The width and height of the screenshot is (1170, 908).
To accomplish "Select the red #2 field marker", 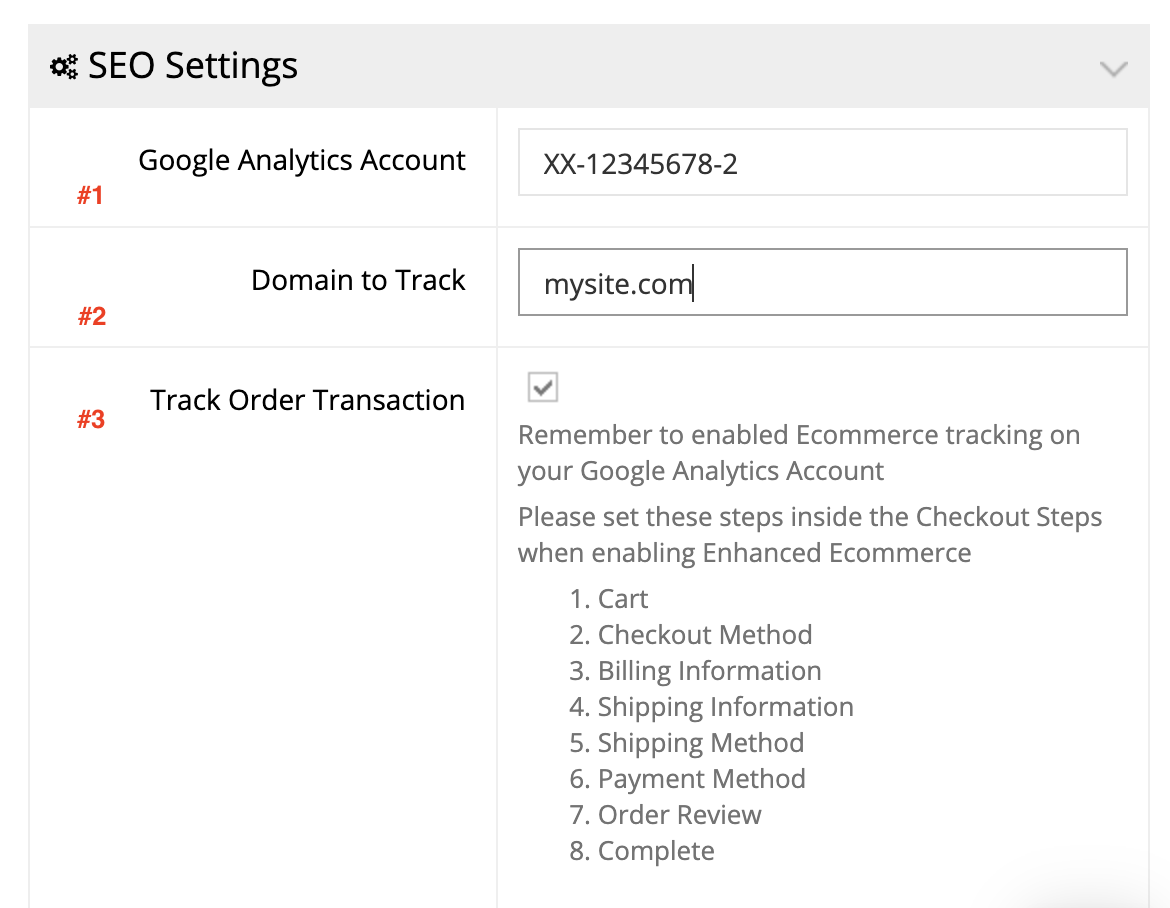I will click(x=91, y=316).
